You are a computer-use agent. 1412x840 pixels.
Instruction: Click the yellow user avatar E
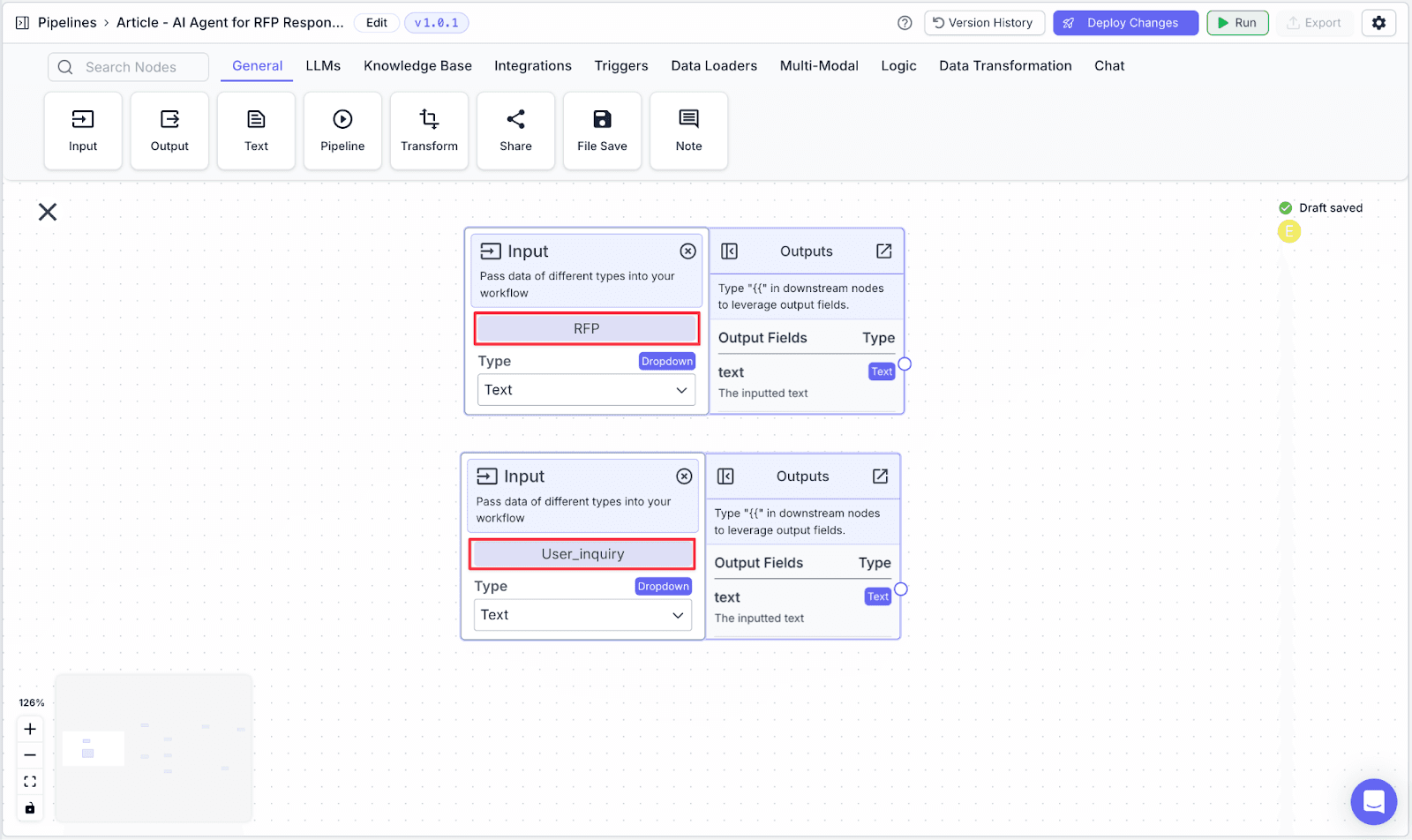(x=1289, y=232)
